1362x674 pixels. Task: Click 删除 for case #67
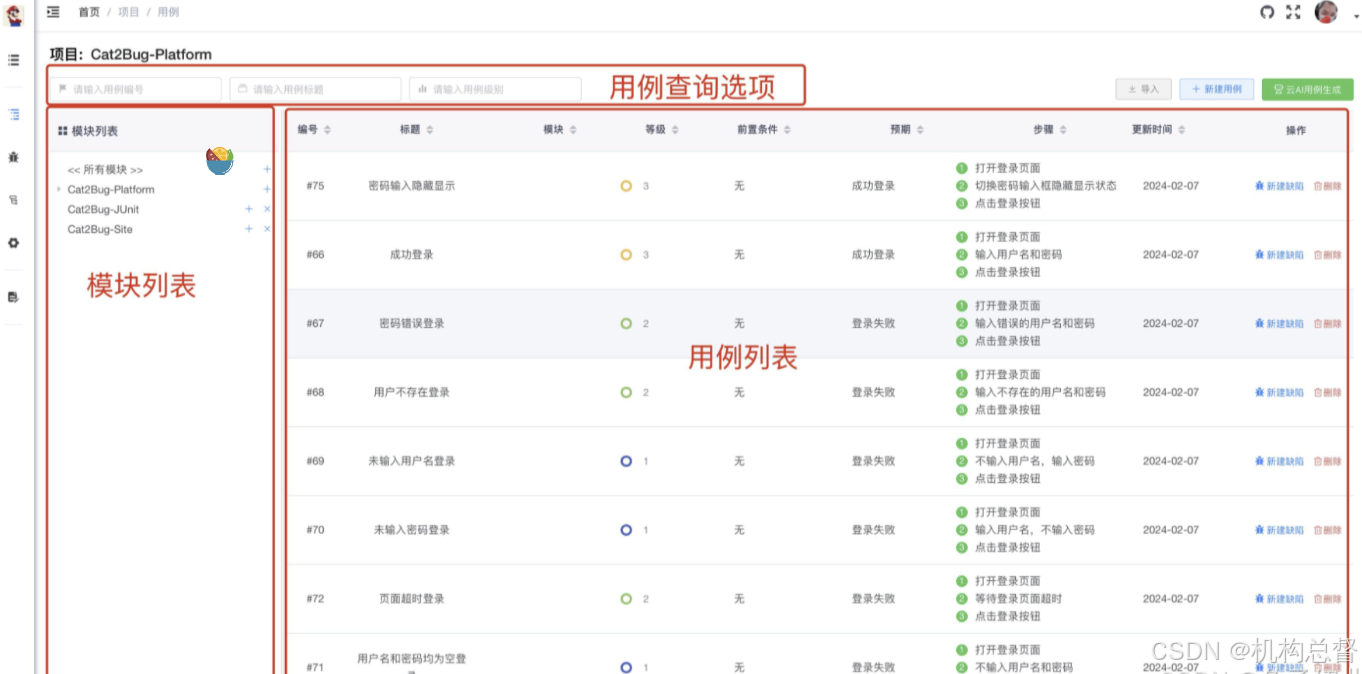pyautogui.click(x=1328, y=324)
